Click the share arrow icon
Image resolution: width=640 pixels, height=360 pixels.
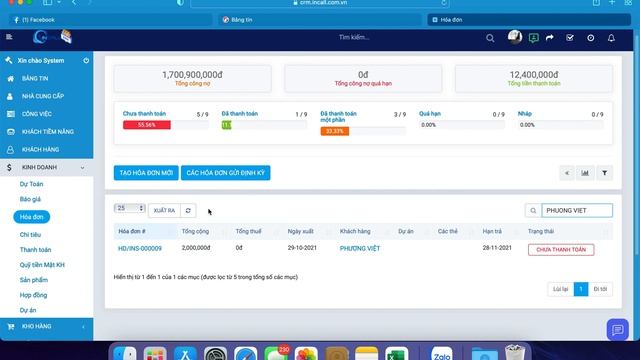[550, 38]
